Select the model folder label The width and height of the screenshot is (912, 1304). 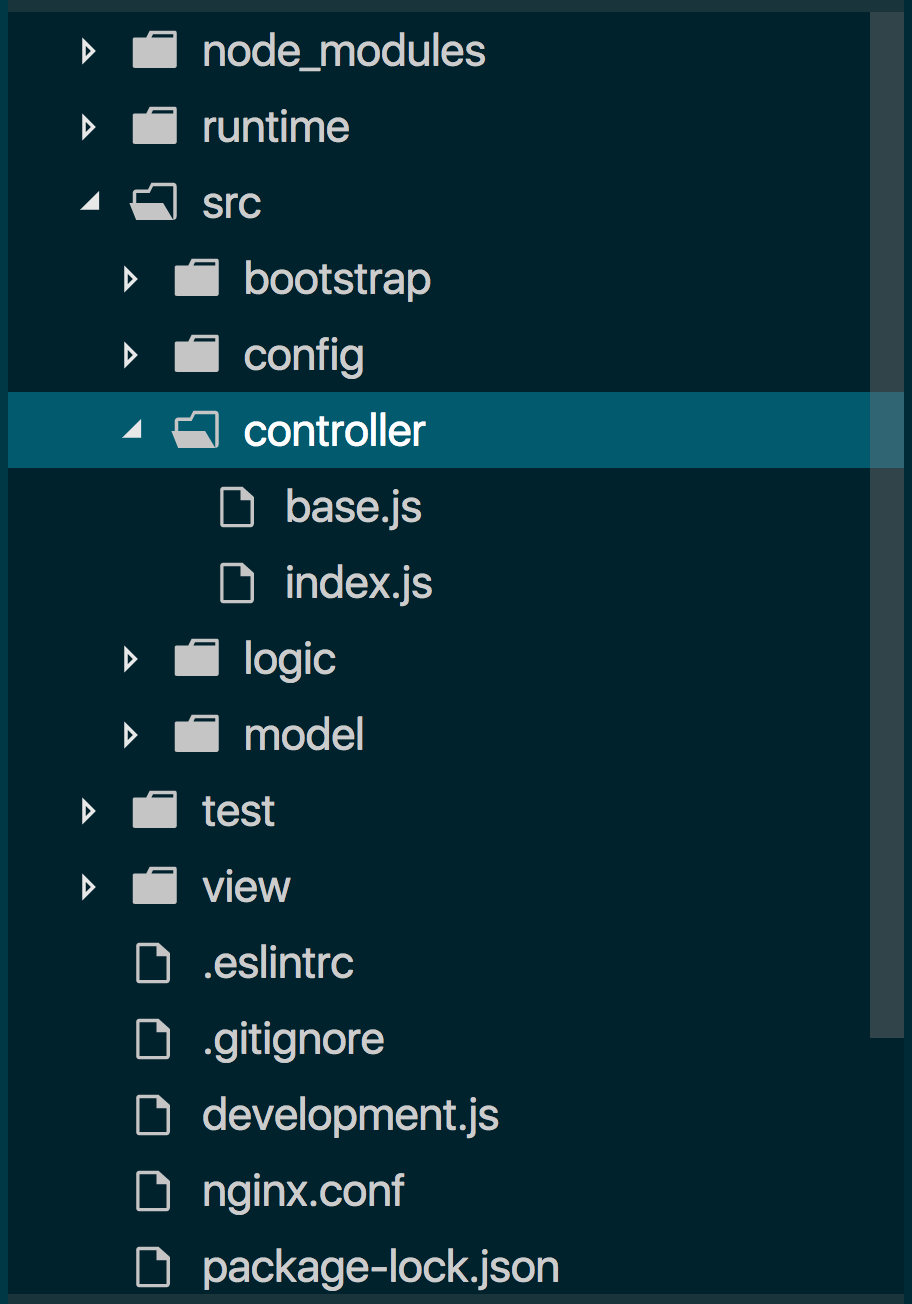(x=304, y=735)
